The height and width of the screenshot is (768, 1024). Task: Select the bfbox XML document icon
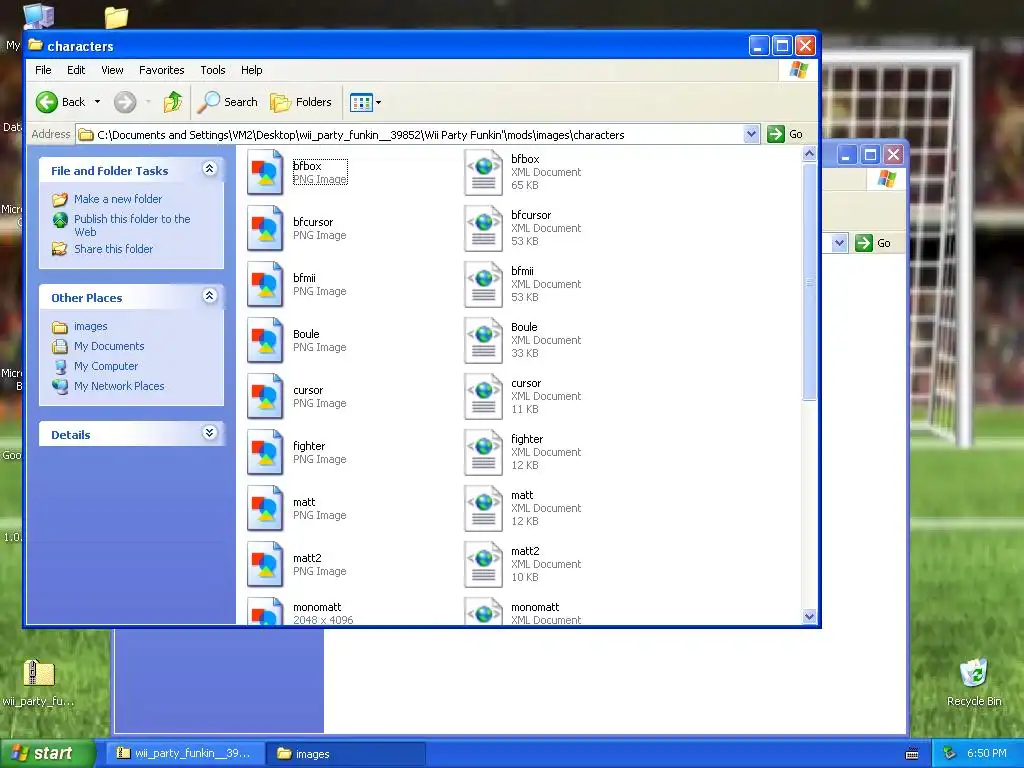pyautogui.click(x=483, y=172)
